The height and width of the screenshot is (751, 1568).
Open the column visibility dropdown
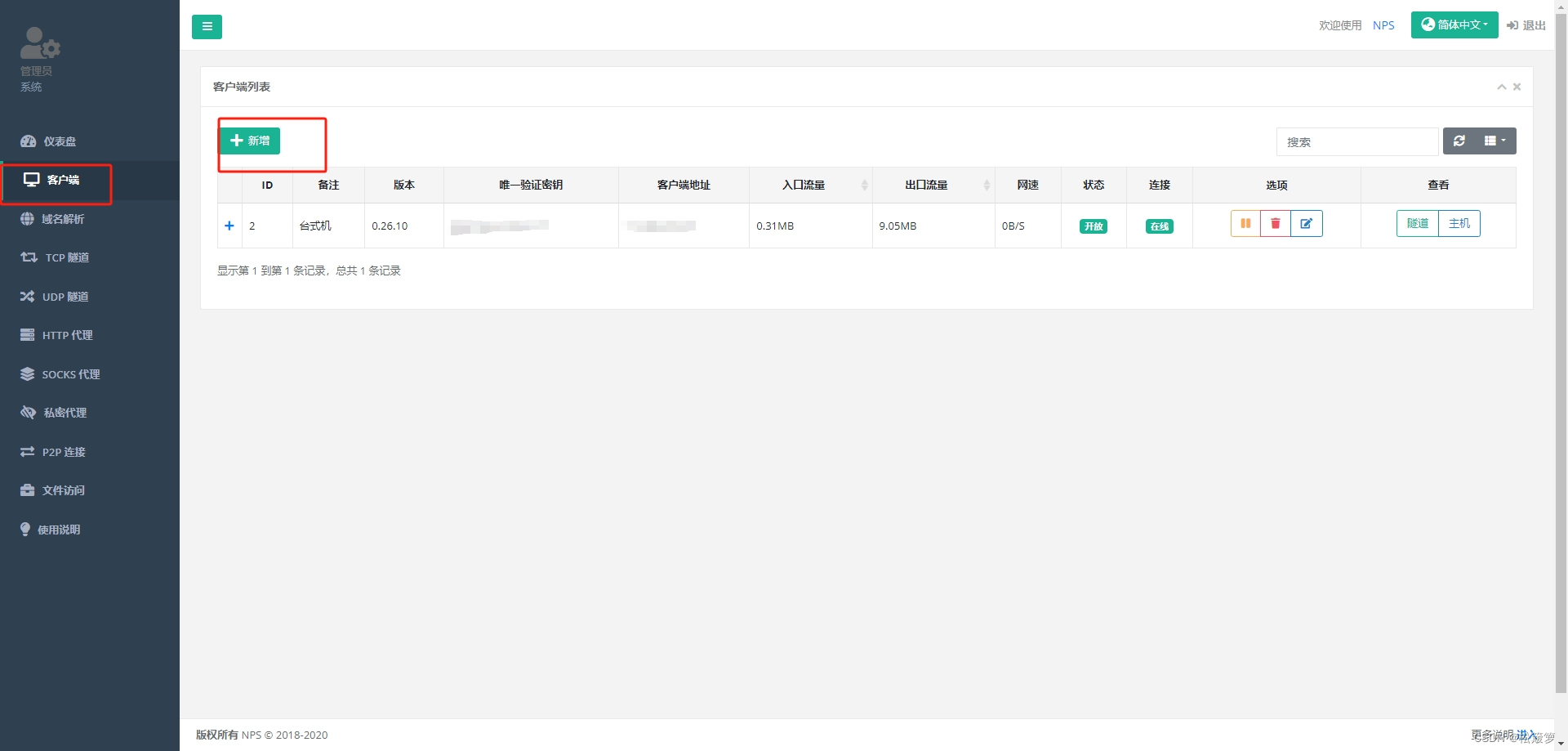pyautogui.click(x=1495, y=141)
